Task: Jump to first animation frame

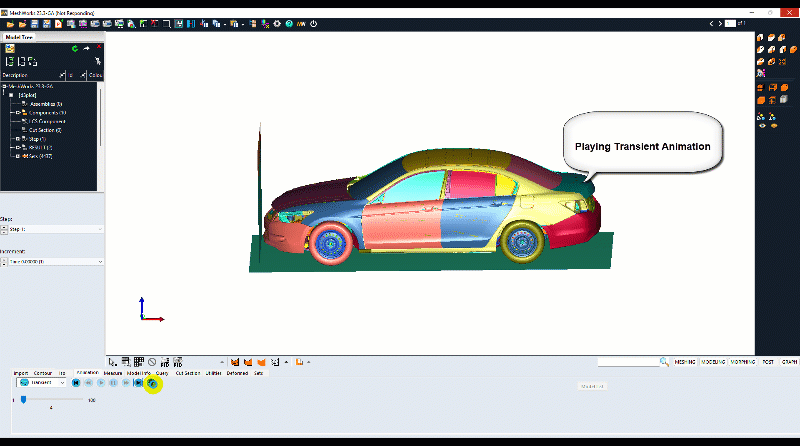Action: coord(76,383)
